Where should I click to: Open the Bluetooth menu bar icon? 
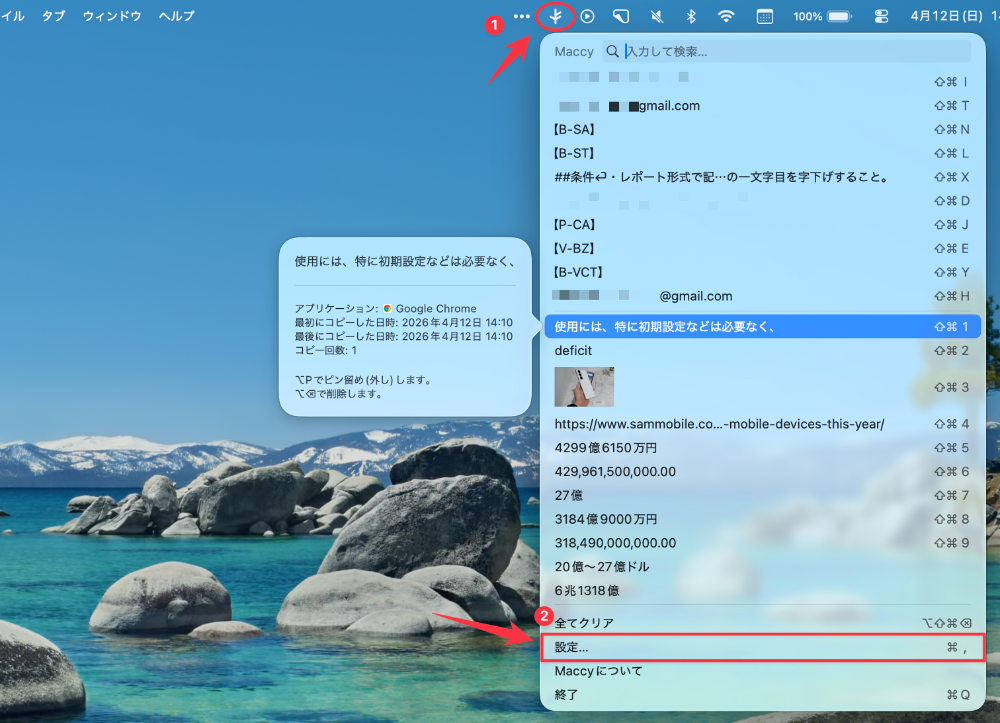[x=690, y=16]
